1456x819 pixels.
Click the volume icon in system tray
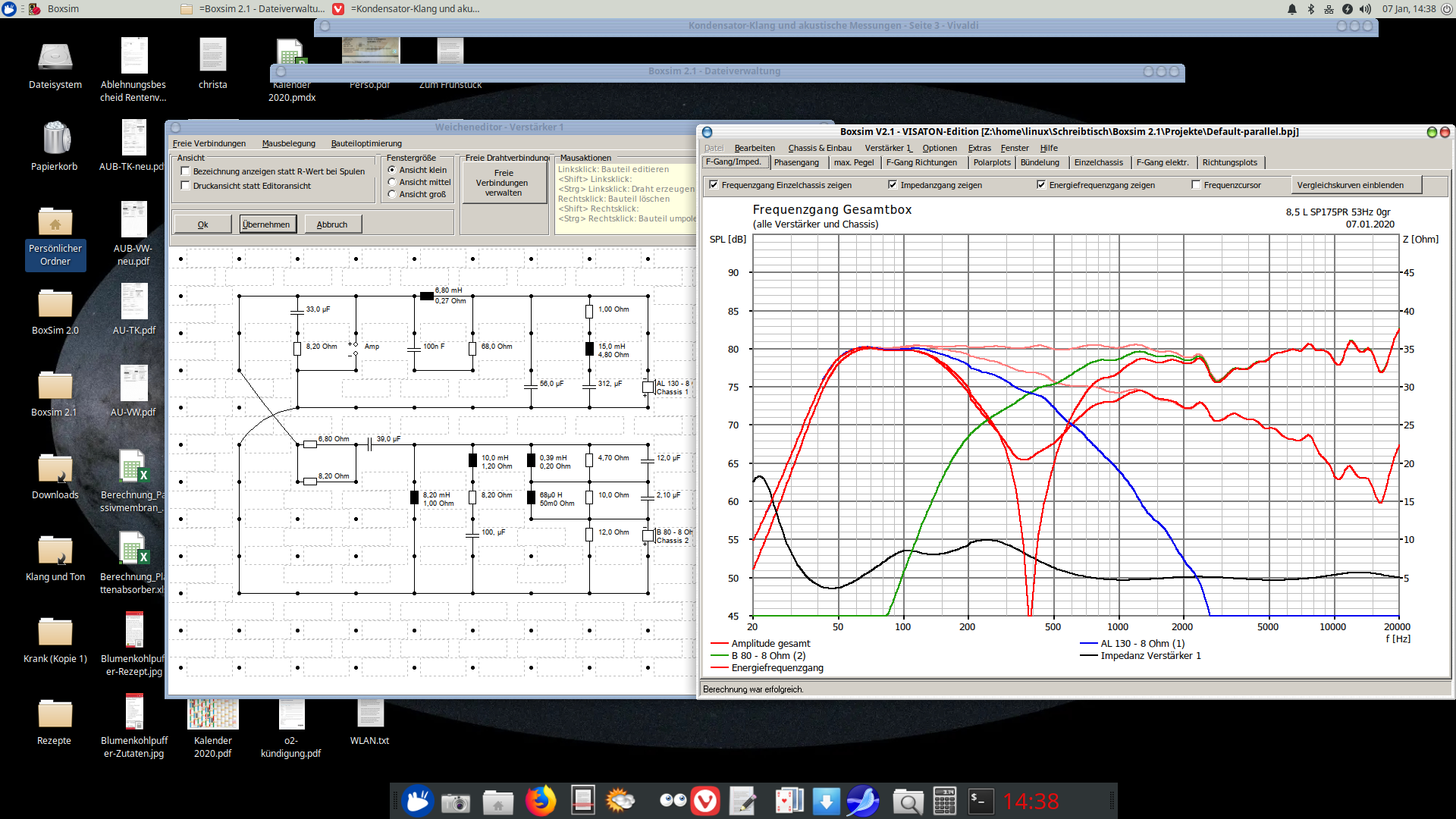pyautogui.click(x=1365, y=9)
